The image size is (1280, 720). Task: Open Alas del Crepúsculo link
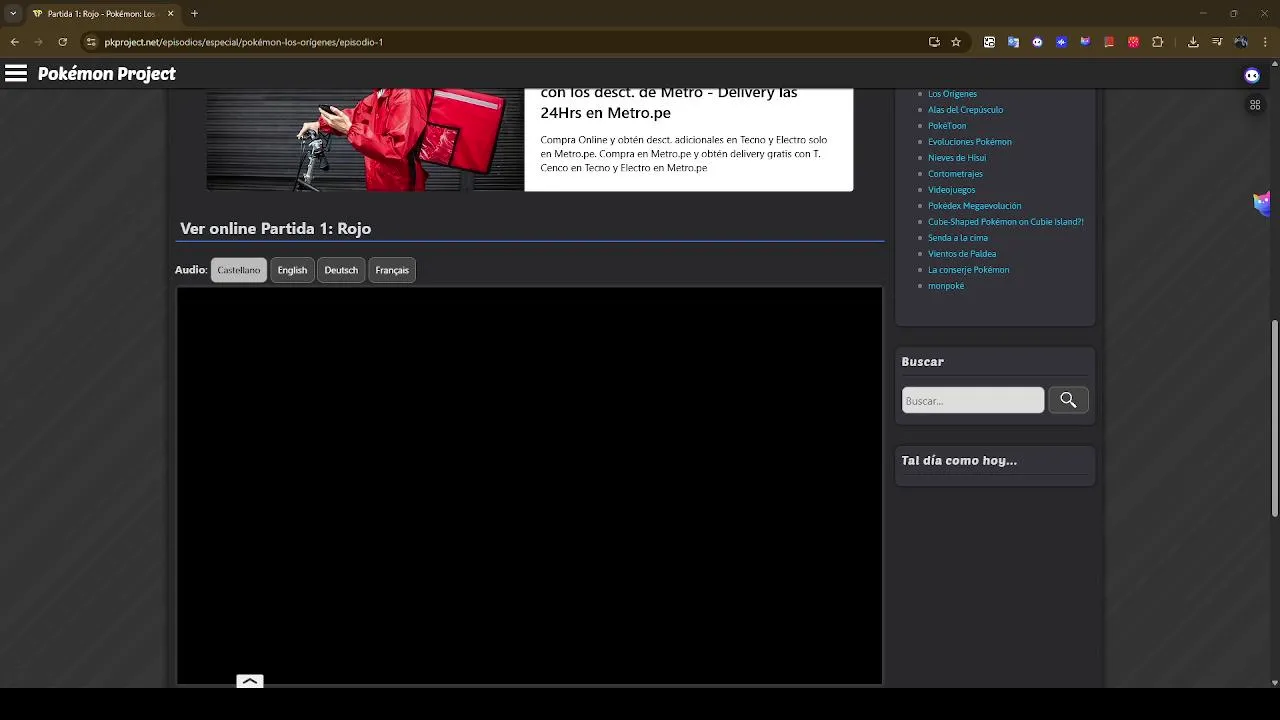[x=965, y=110]
